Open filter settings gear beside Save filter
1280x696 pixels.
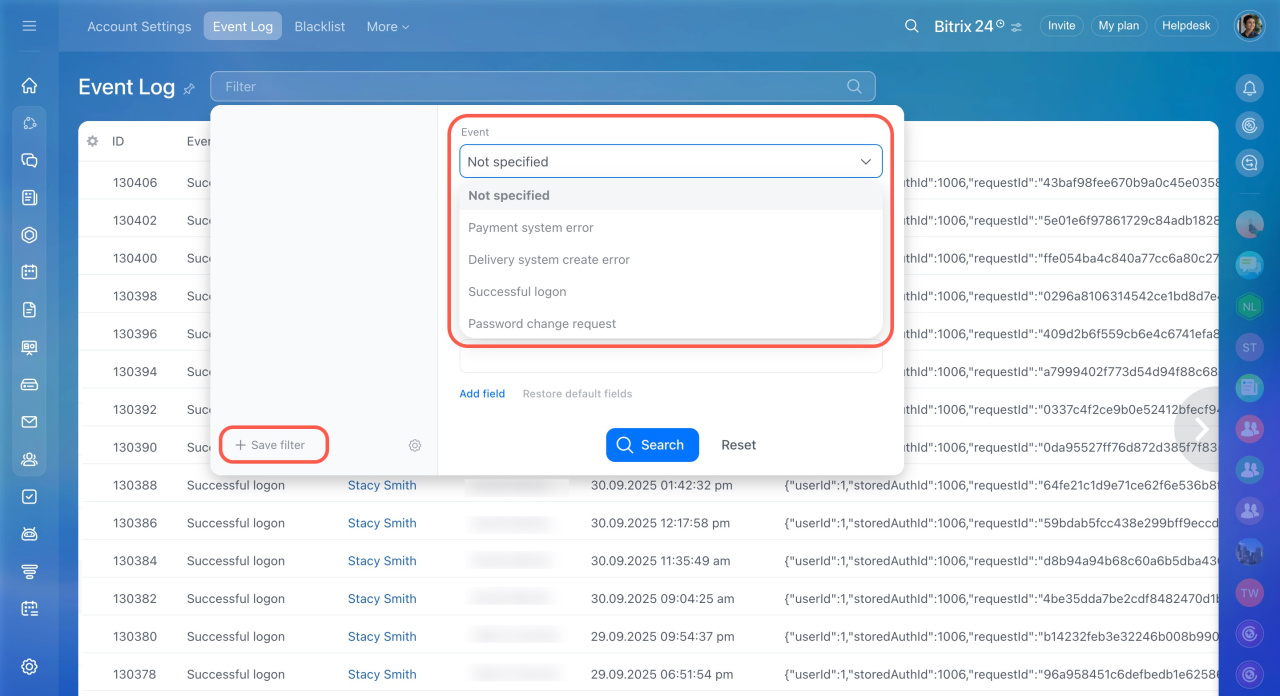tap(415, 445)
